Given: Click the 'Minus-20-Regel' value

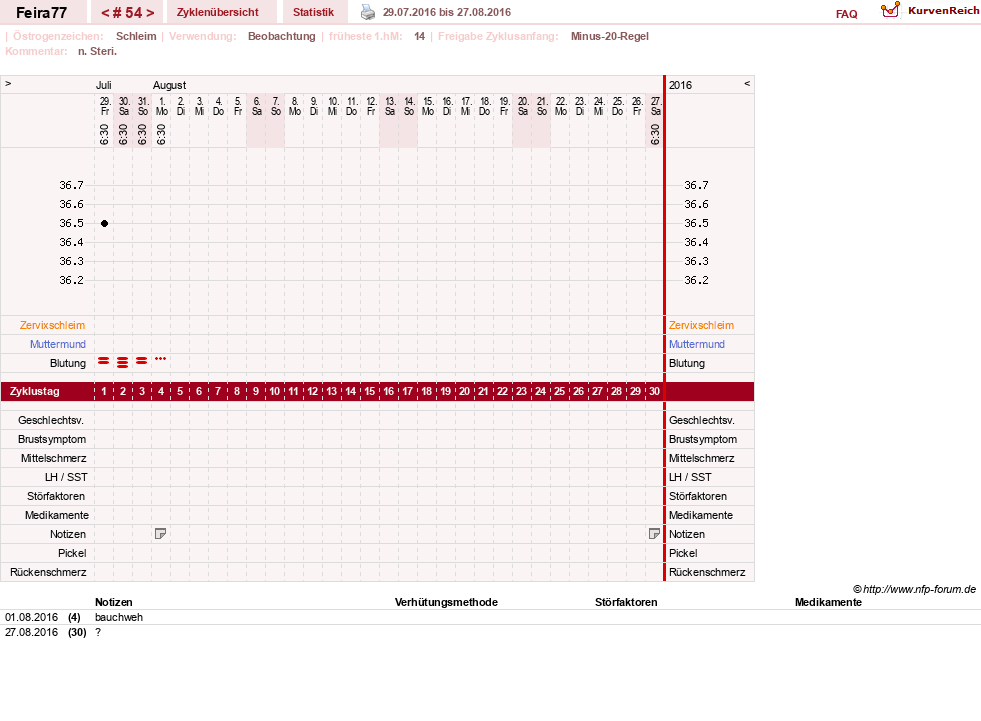Looking at the screenshot, I should click(609, 36).
